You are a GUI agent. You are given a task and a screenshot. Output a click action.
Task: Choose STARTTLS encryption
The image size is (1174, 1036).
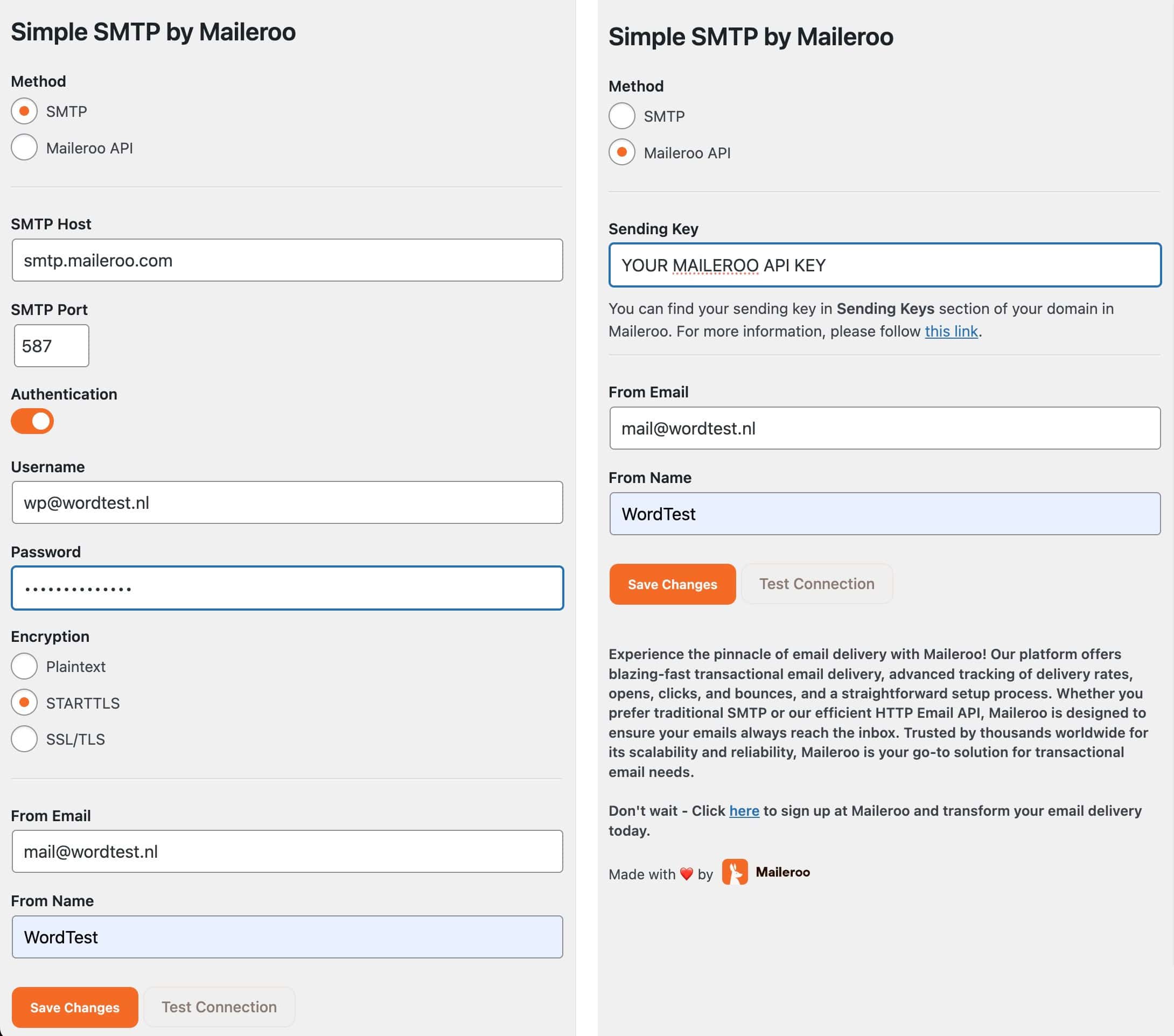point(24,702)
